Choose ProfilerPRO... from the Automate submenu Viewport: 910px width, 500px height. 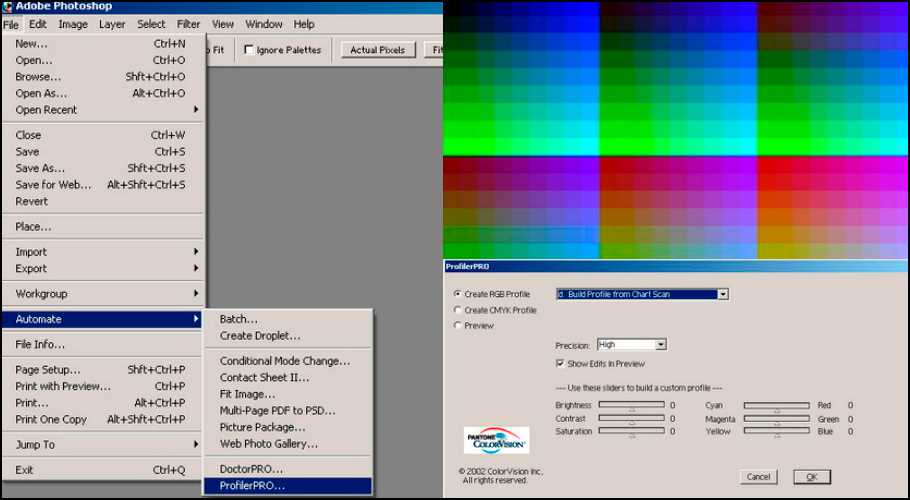click(x=252, y=486)
